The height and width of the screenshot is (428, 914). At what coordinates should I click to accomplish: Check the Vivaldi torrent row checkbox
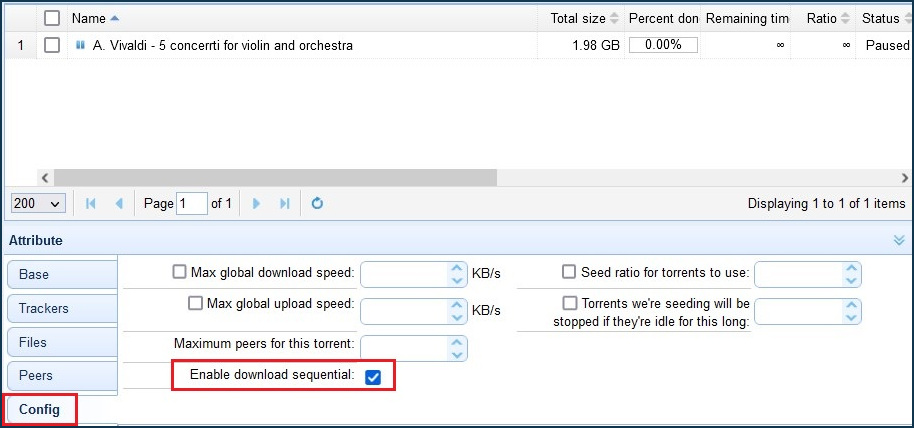[52, 45]
